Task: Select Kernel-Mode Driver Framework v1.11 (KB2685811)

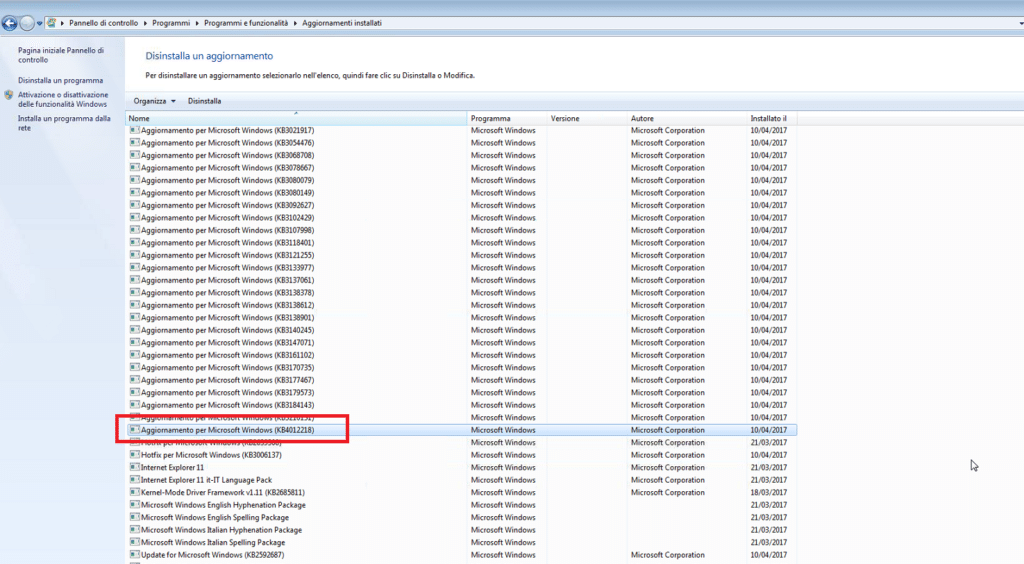Action: pos(462,492)
